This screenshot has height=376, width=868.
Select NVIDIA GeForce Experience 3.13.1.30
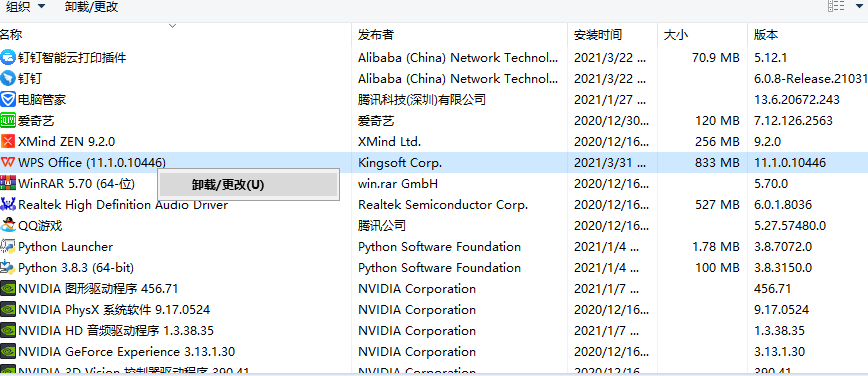(126, 352)
